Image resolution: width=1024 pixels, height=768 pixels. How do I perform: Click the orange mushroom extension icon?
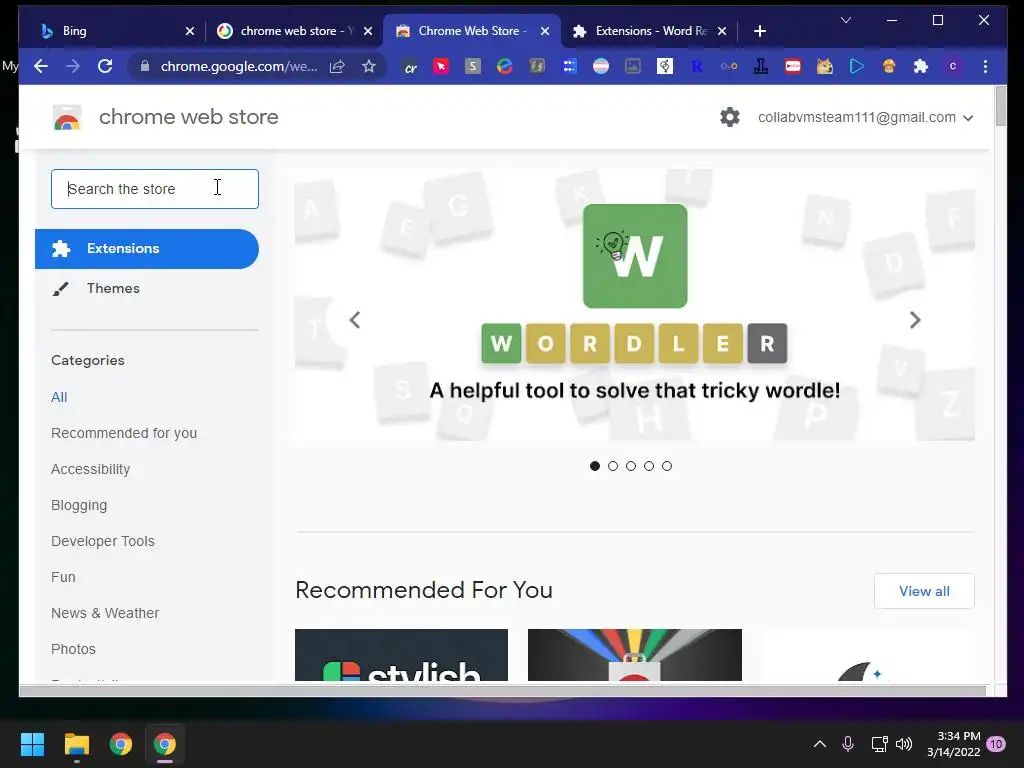889,66
